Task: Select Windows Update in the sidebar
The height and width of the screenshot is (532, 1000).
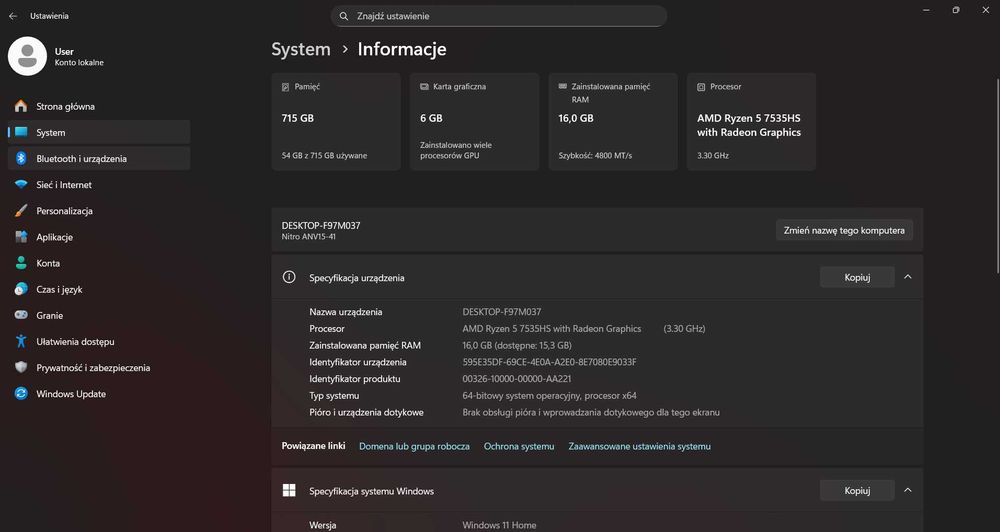Action: point(99,394)
